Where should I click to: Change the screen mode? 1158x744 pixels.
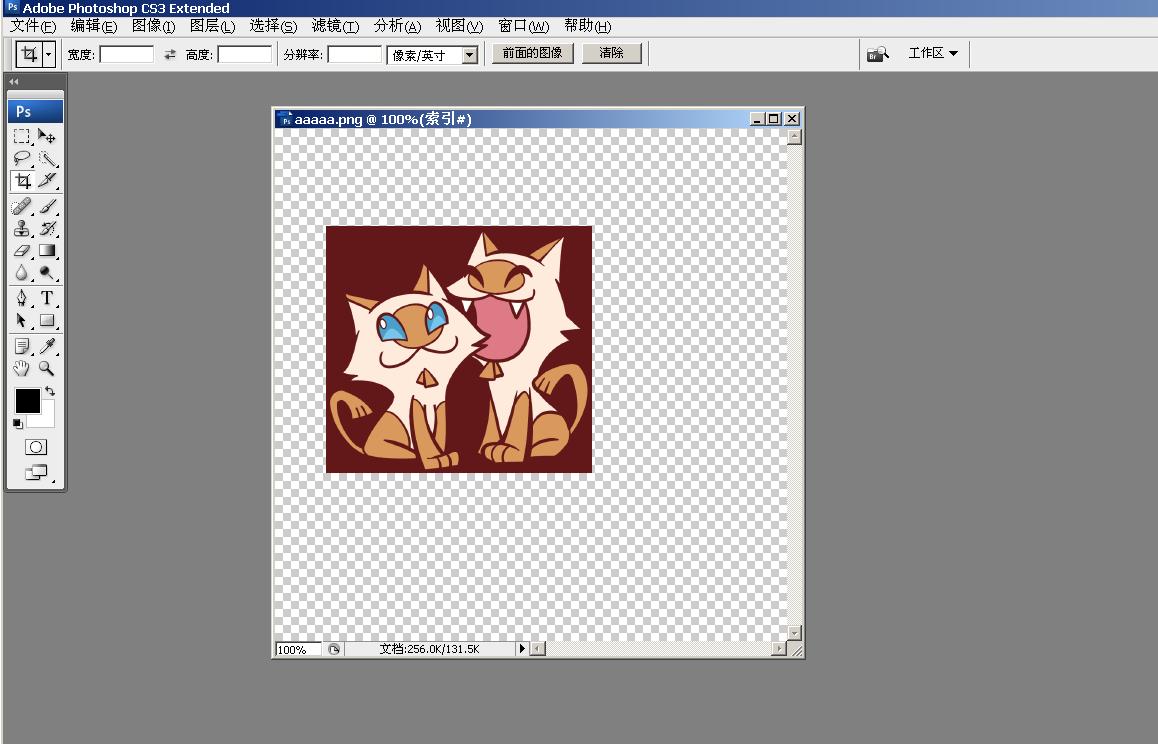[x=35, y=472]
